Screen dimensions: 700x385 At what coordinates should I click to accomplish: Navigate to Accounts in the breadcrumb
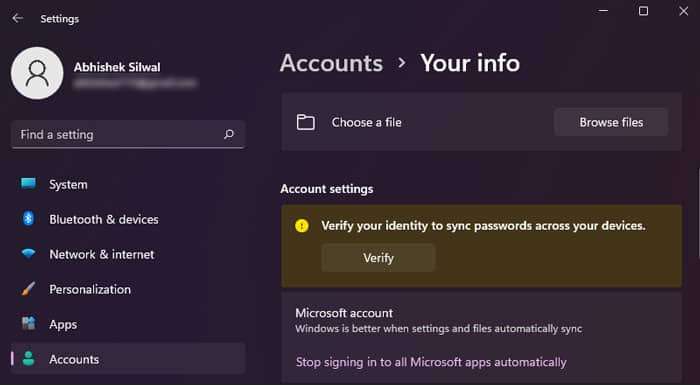[x=331, y=63]
